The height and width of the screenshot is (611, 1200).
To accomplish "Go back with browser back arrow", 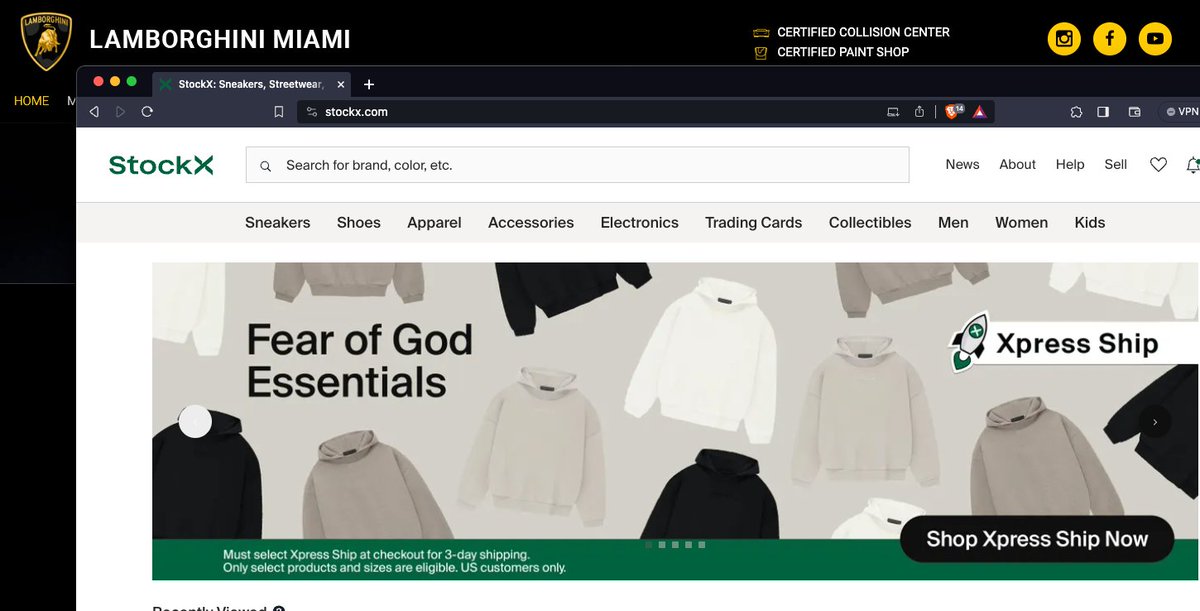I will click(x=94, y=112).
